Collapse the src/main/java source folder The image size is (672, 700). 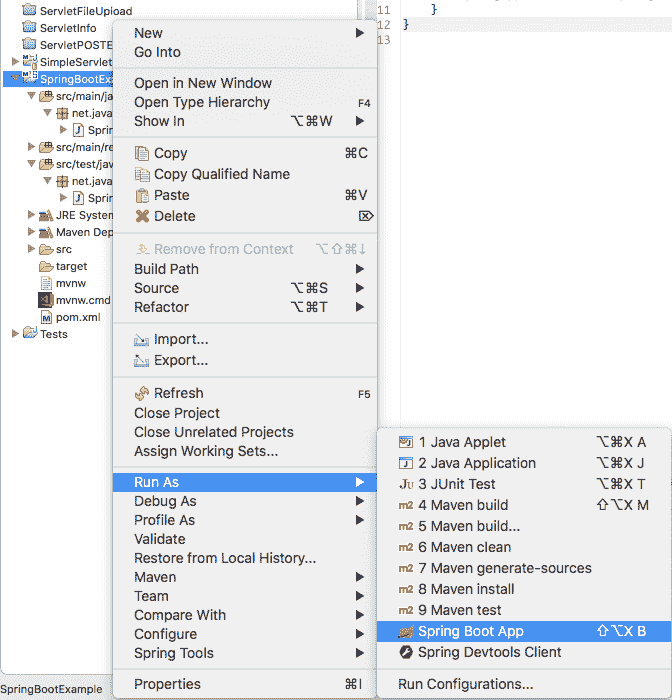[x=31, y=96]
